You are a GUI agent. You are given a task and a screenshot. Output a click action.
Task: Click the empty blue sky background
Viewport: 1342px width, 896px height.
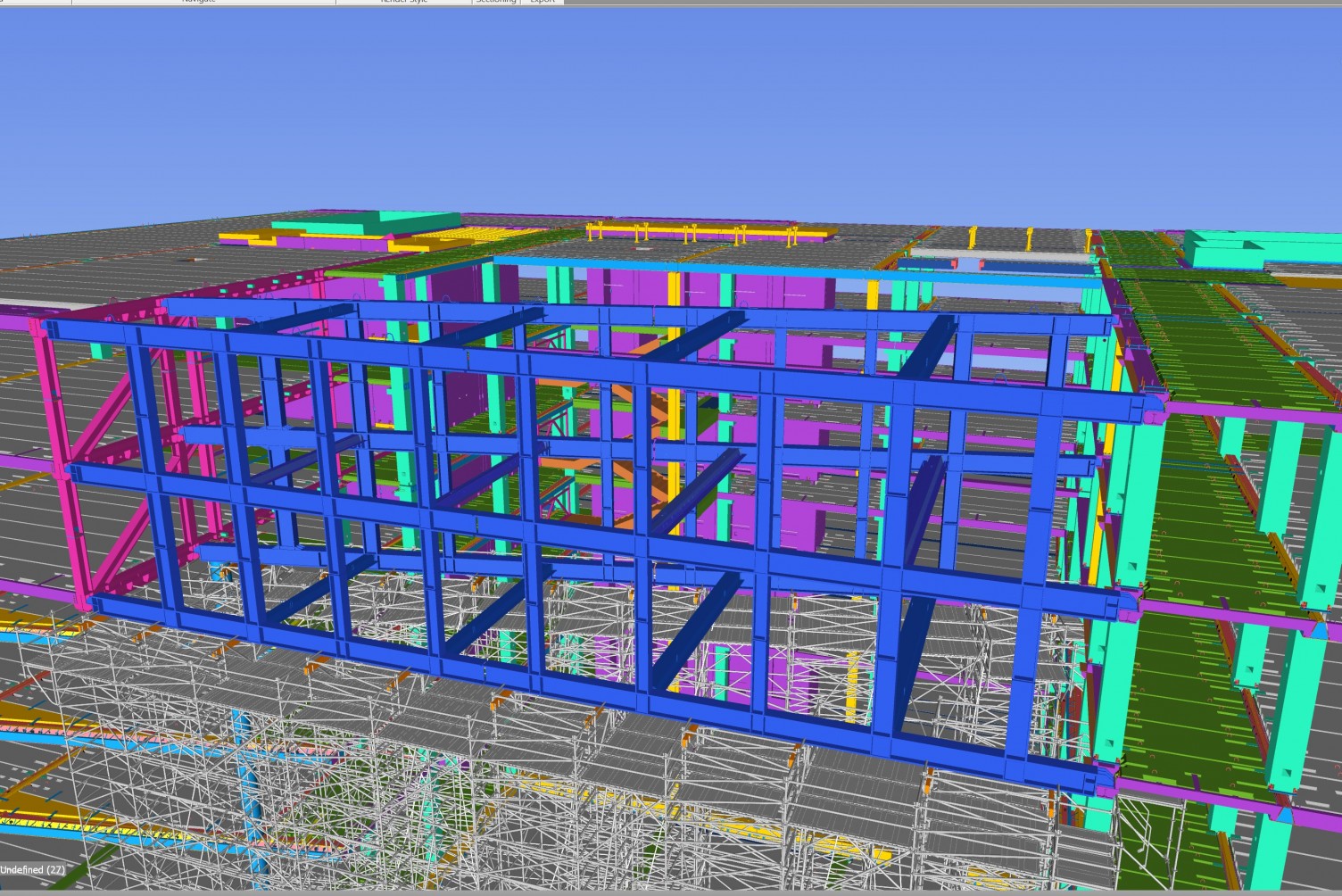point(669,107)
